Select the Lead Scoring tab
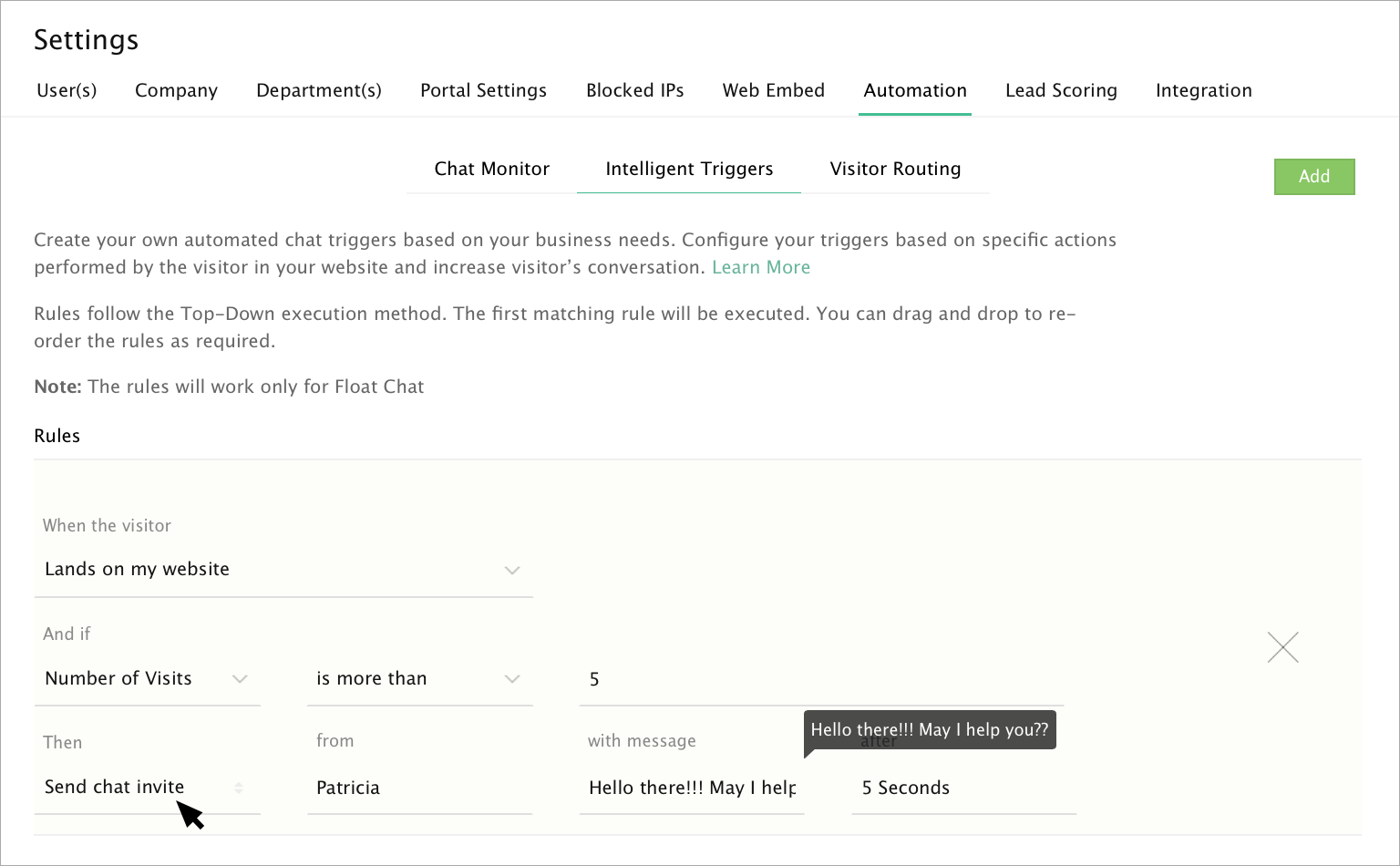 click(x=1061, y=90)
